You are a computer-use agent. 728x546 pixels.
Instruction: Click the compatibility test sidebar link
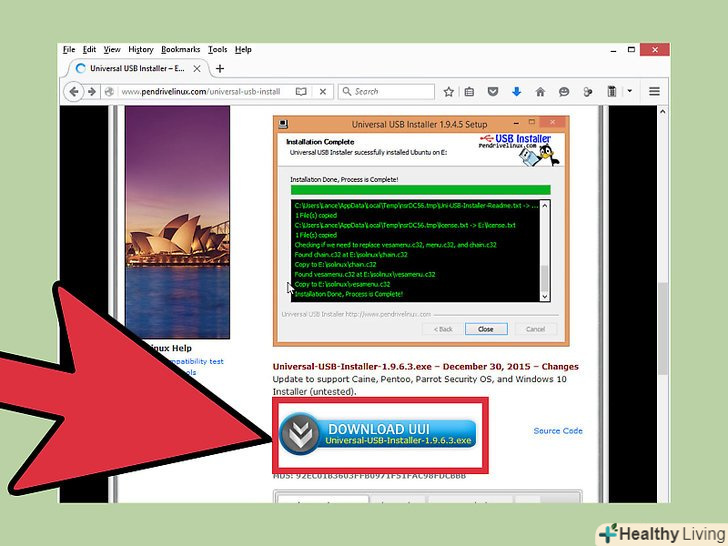pyautogui.click(x=196, y=361)
